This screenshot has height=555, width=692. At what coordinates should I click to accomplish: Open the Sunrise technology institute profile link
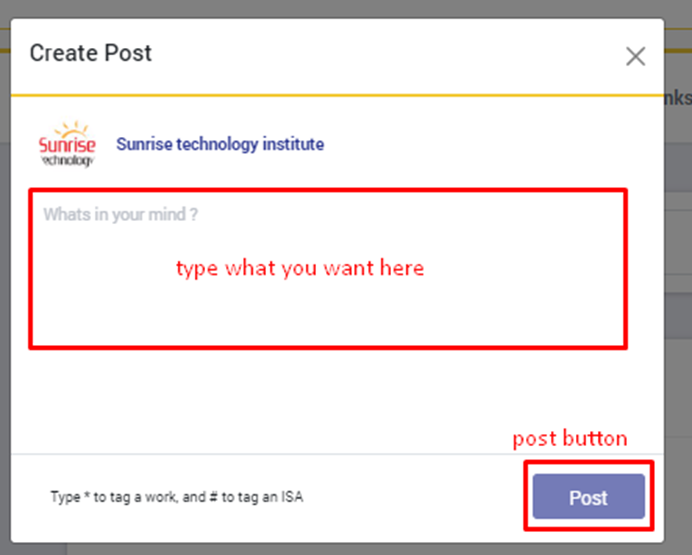(220, 144)
